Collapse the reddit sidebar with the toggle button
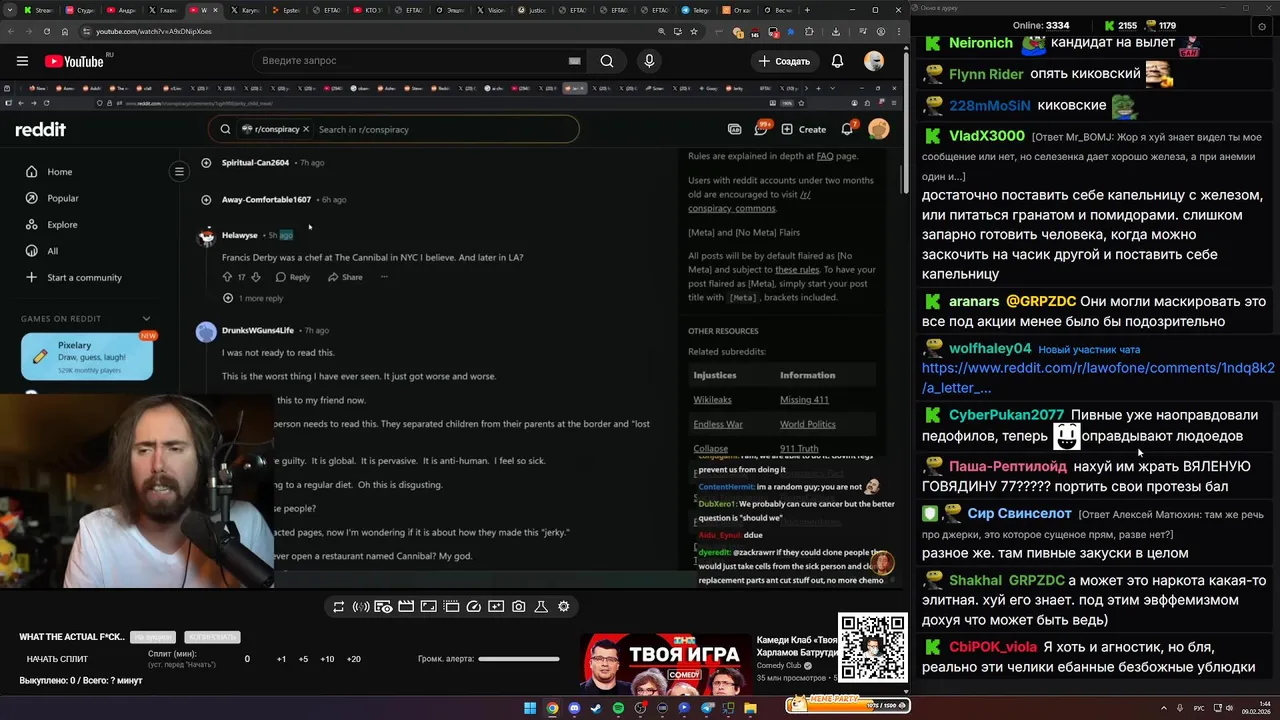Screen dimensions: 1280x720 click(x=179, y=172)
